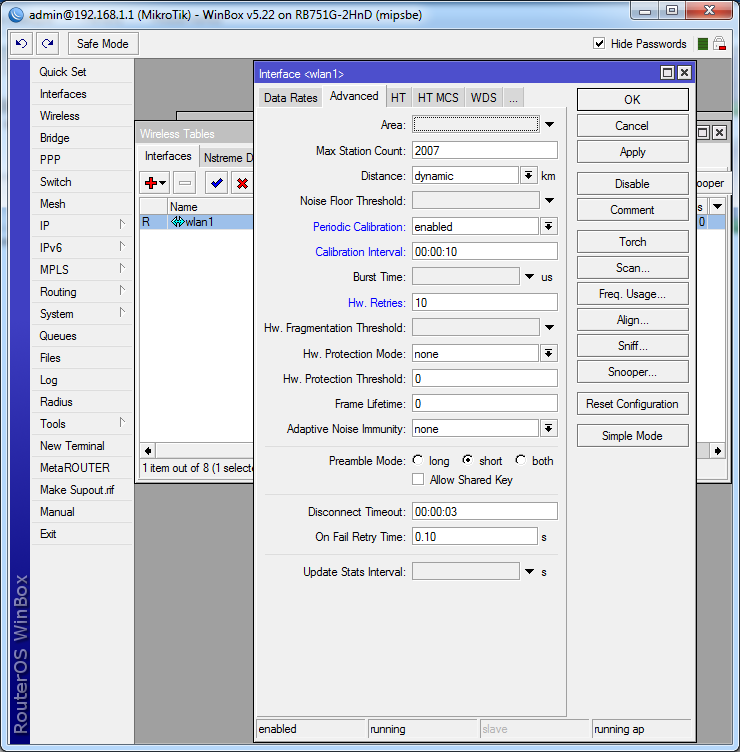Open the Hw. Protection Mode dropdown
This screenshot has height=752, width=740.
[x=548, y=353]
